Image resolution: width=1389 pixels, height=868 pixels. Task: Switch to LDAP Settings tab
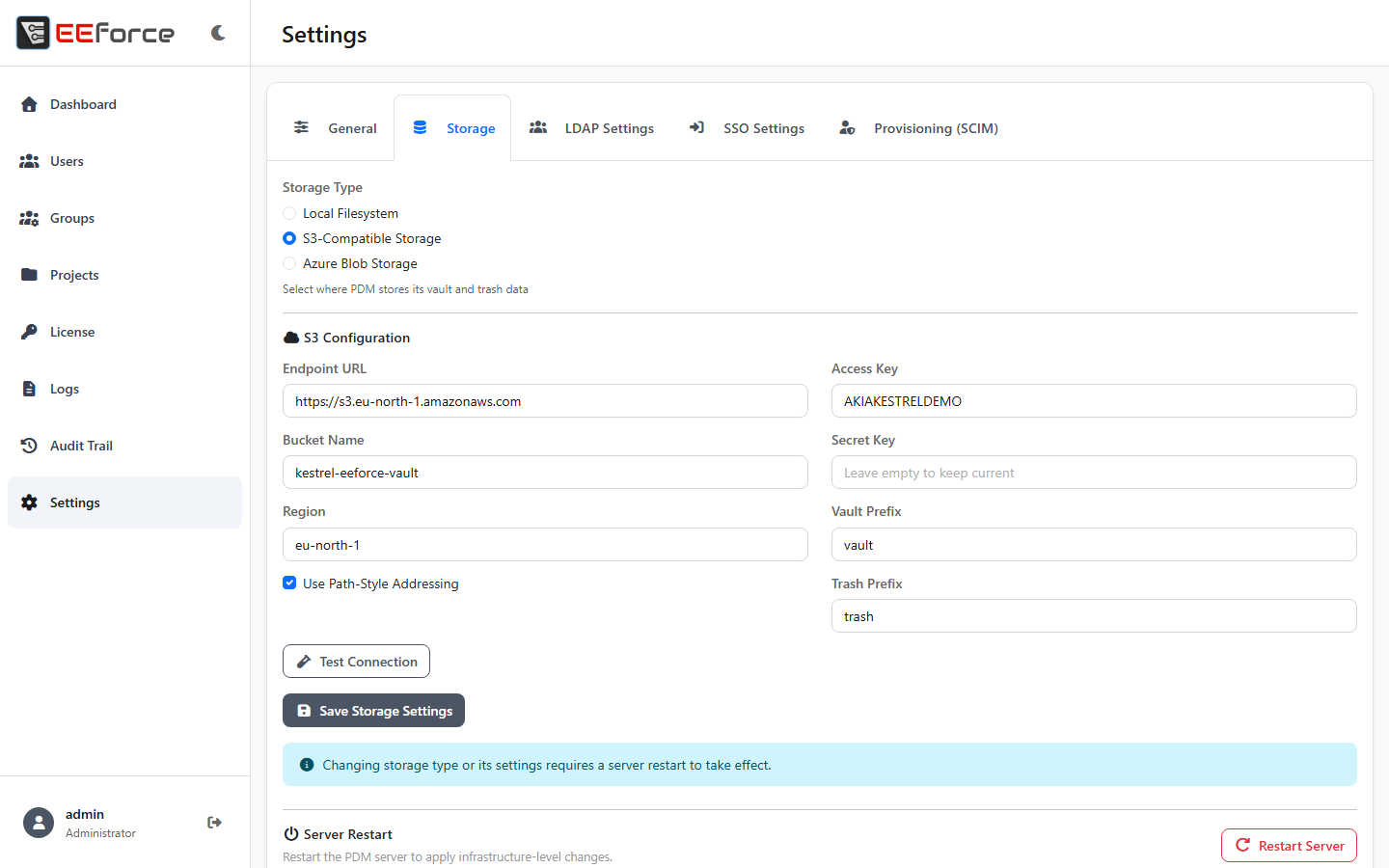(591, 128)
